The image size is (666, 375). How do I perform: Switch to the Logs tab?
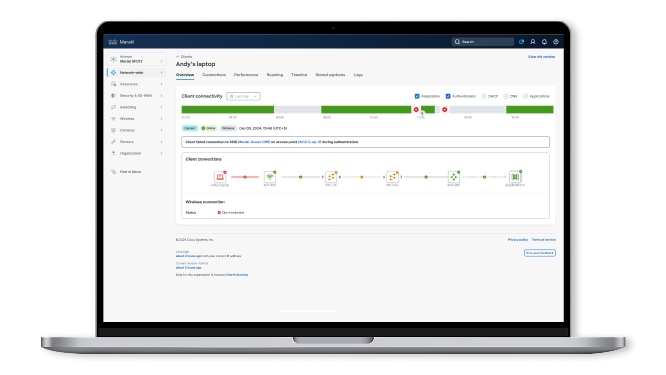pos(358,75)
